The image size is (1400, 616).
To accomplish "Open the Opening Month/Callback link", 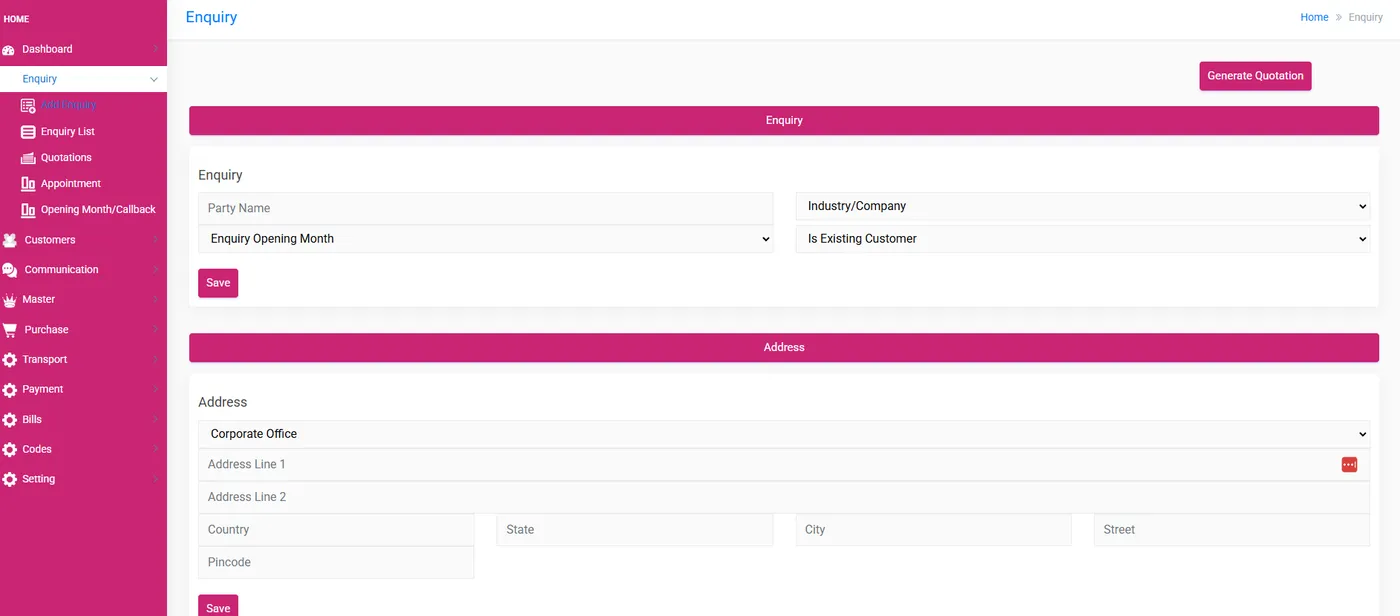I will coord(98,210).
